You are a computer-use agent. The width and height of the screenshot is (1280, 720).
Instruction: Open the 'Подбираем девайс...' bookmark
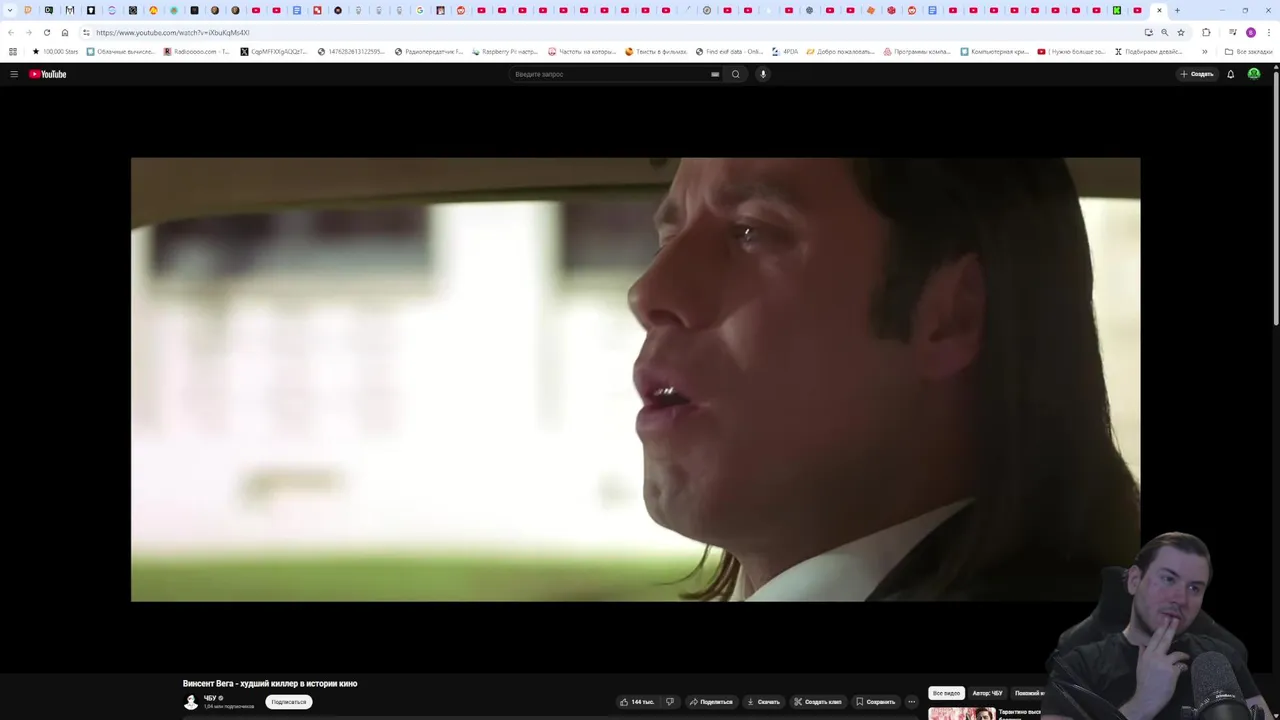point(1148,51)
